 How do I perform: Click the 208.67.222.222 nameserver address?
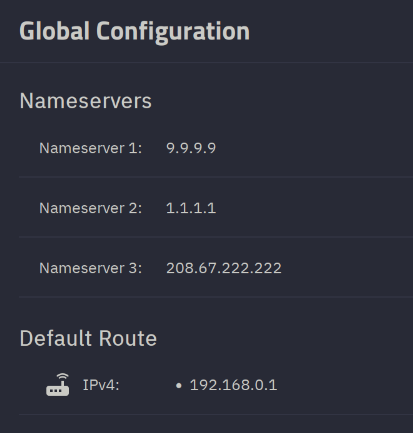(x=224, y=268)
